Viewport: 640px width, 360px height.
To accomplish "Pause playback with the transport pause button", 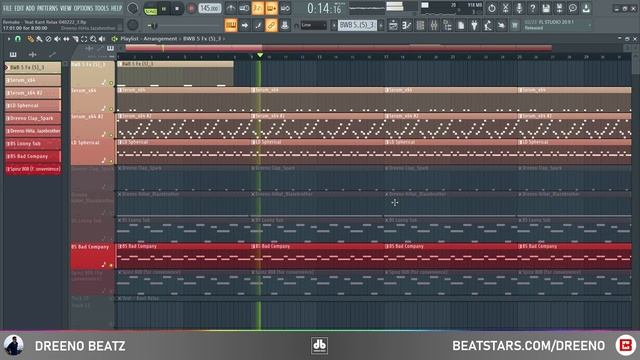I will coord(164,9).
